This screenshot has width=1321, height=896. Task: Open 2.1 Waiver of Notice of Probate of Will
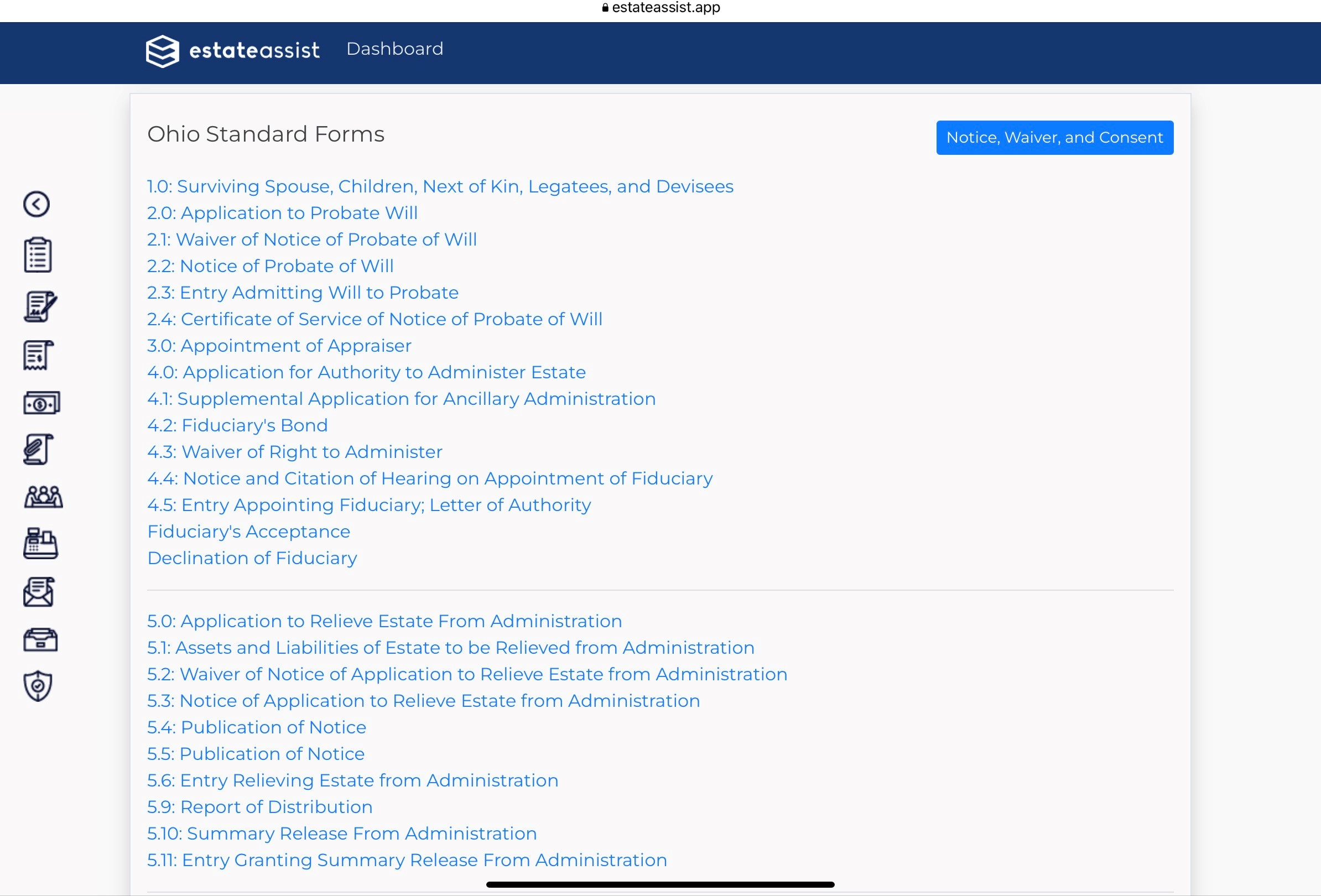tap(312, 240)
